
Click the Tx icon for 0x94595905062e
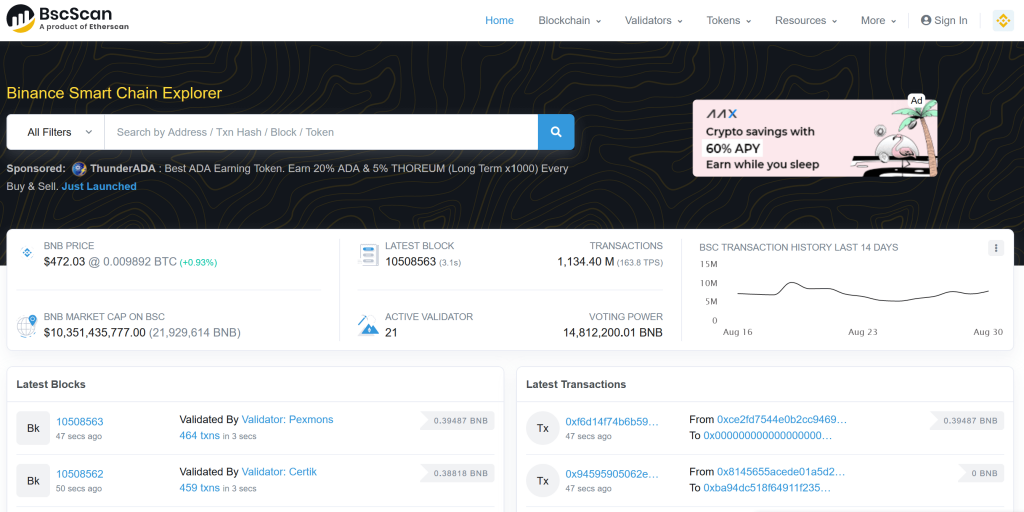click(543, 481)
